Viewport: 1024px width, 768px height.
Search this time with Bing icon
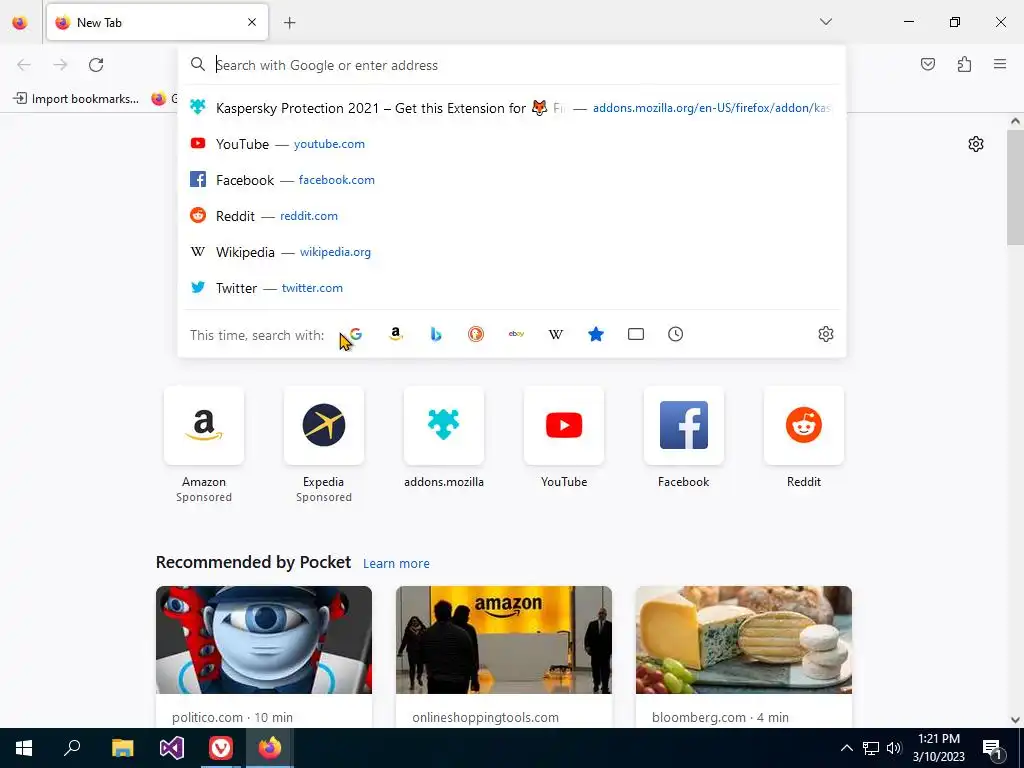pos(436,334)
